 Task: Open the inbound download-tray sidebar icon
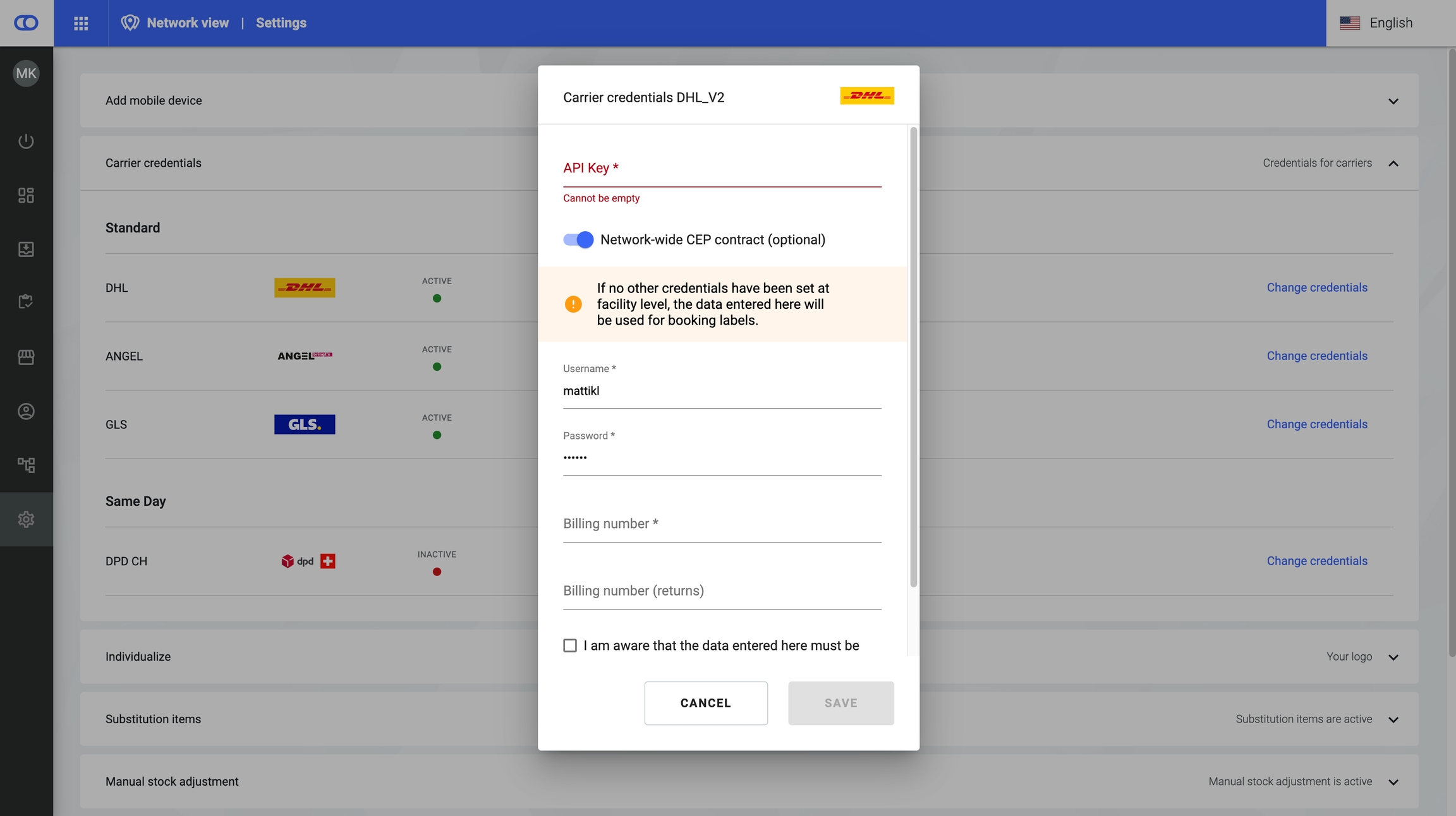click(26, 249)
